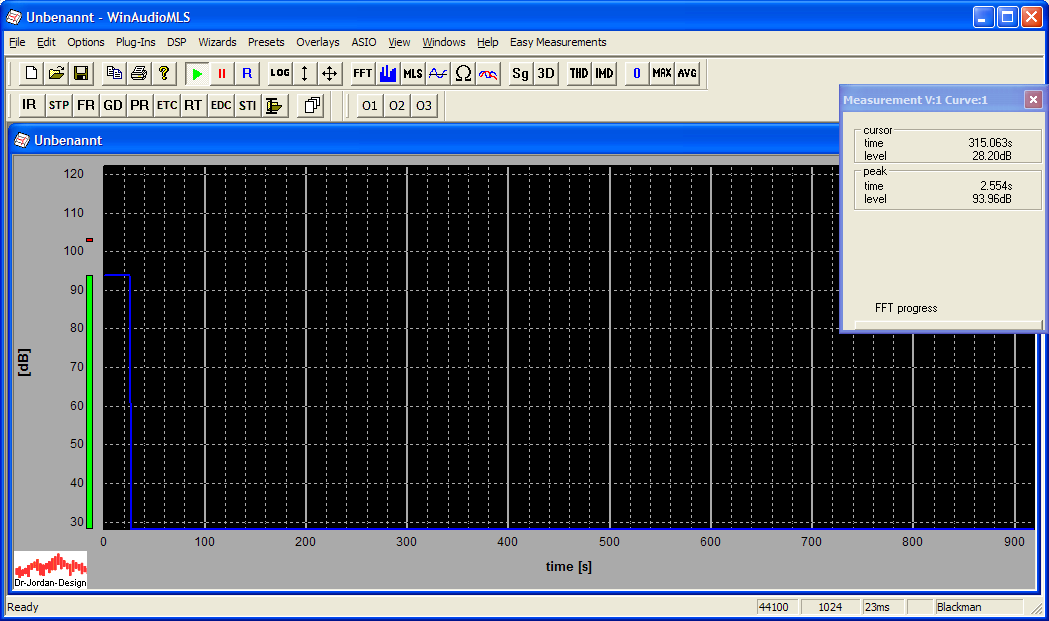
Task: Toggle the LOG axis scale button
Action: point(280,74)
